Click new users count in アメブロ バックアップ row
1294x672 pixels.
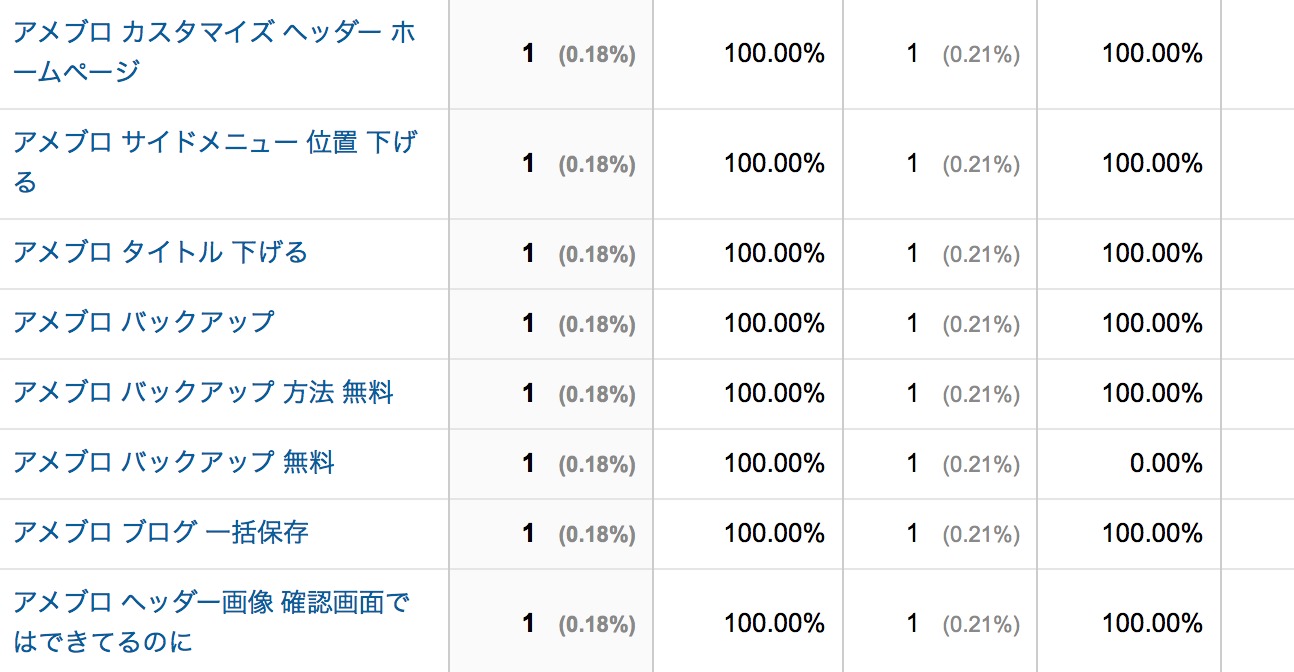click(912, 323)
